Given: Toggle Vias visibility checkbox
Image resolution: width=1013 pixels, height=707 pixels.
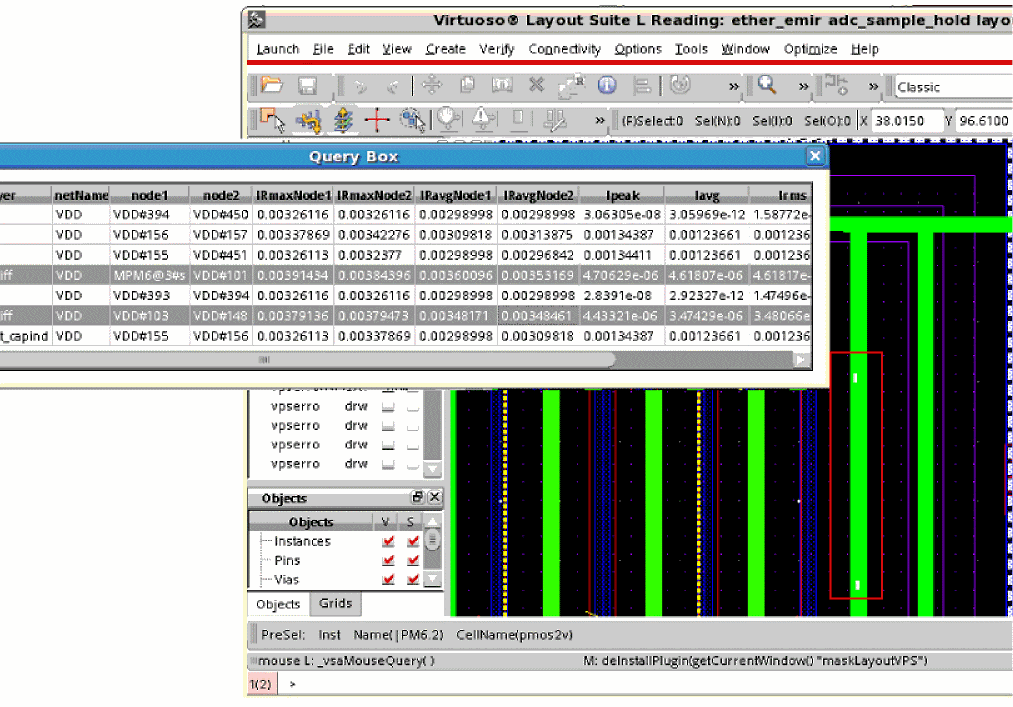Looking at the screenshot, I should (388, 580).
